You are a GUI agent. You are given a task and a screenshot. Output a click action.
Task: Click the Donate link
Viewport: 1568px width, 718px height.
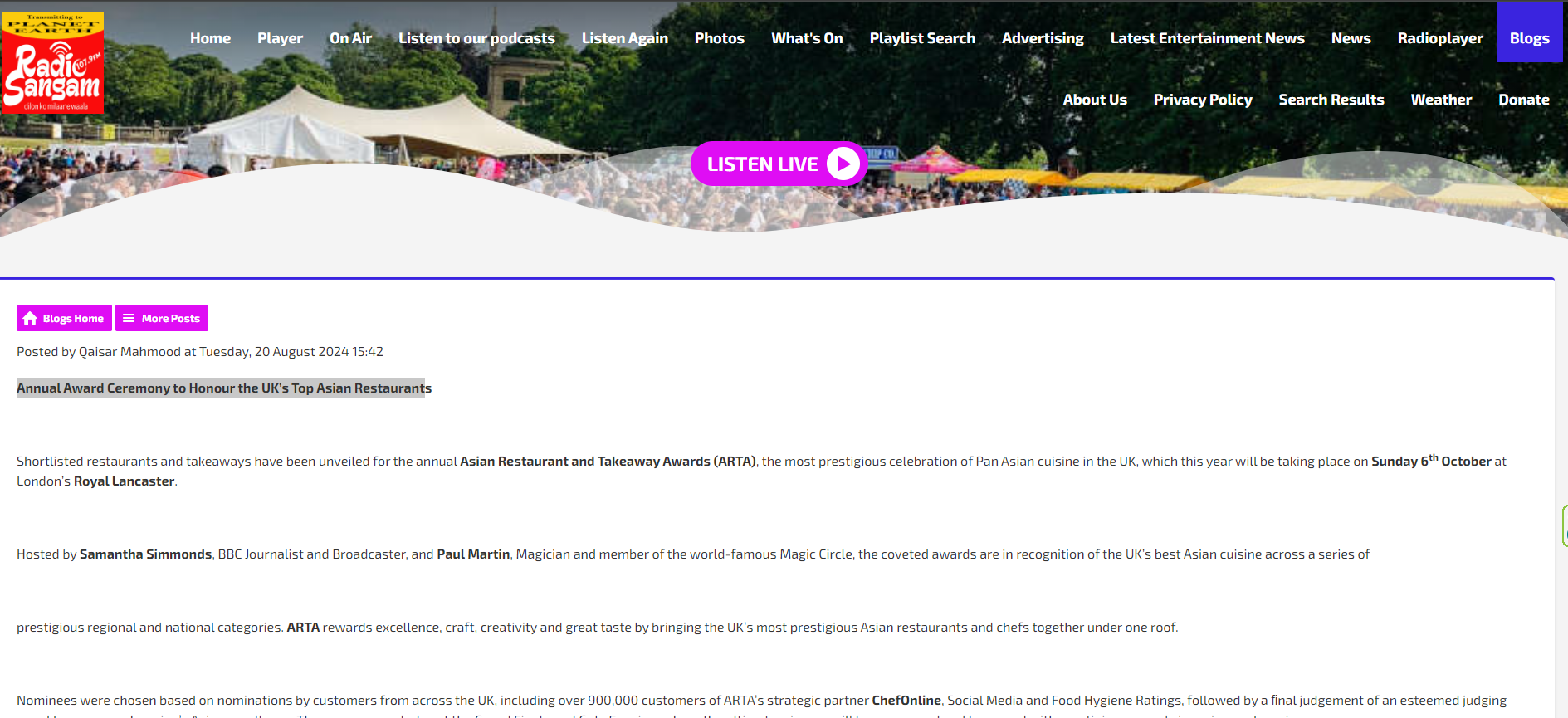pos(1523,100)
